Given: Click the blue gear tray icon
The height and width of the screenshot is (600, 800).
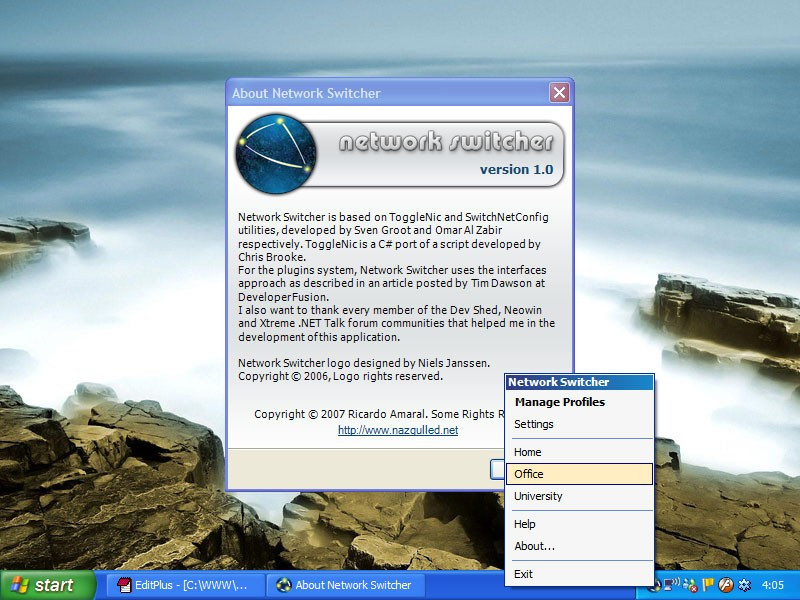Looking at the screenshot, I should 744,585.
